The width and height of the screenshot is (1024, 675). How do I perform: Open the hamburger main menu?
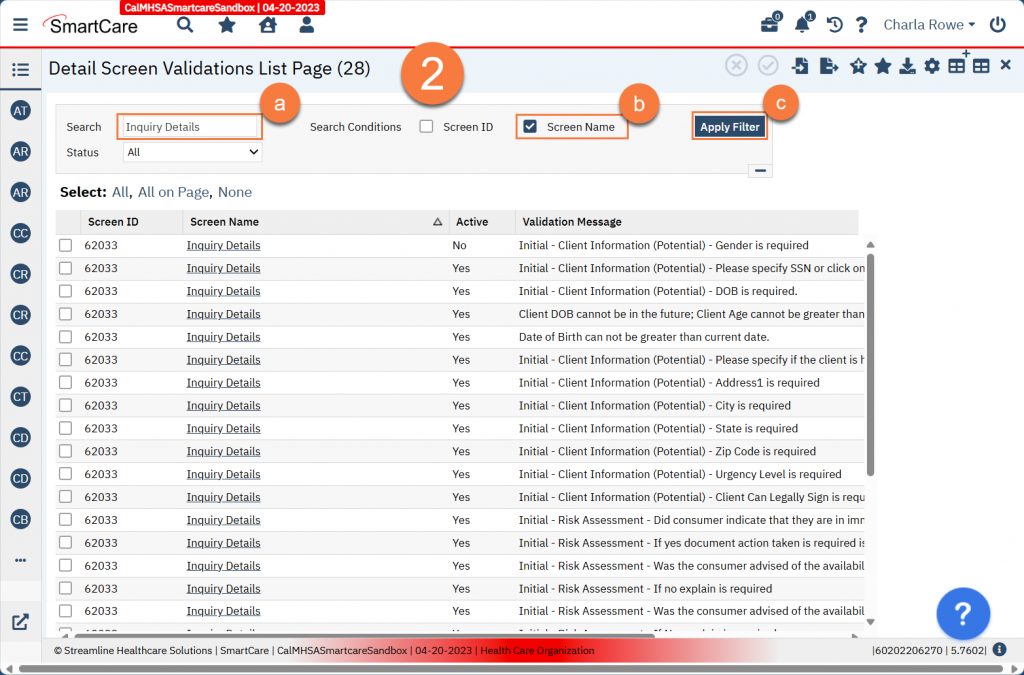click(21, 25)
